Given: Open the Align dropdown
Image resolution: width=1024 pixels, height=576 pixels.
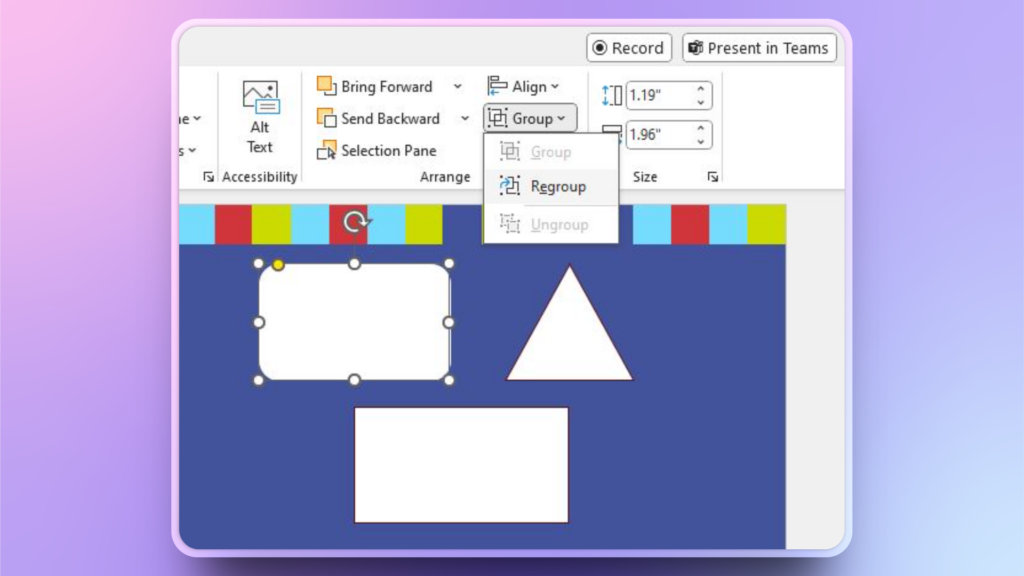Looking at the screenshot, I should click(524, 86).
